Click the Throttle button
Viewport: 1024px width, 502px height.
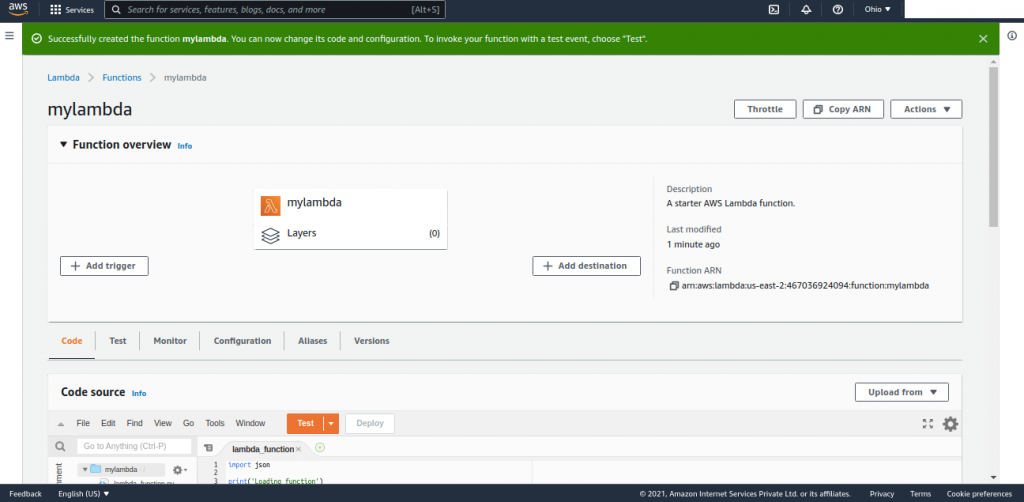765,109
